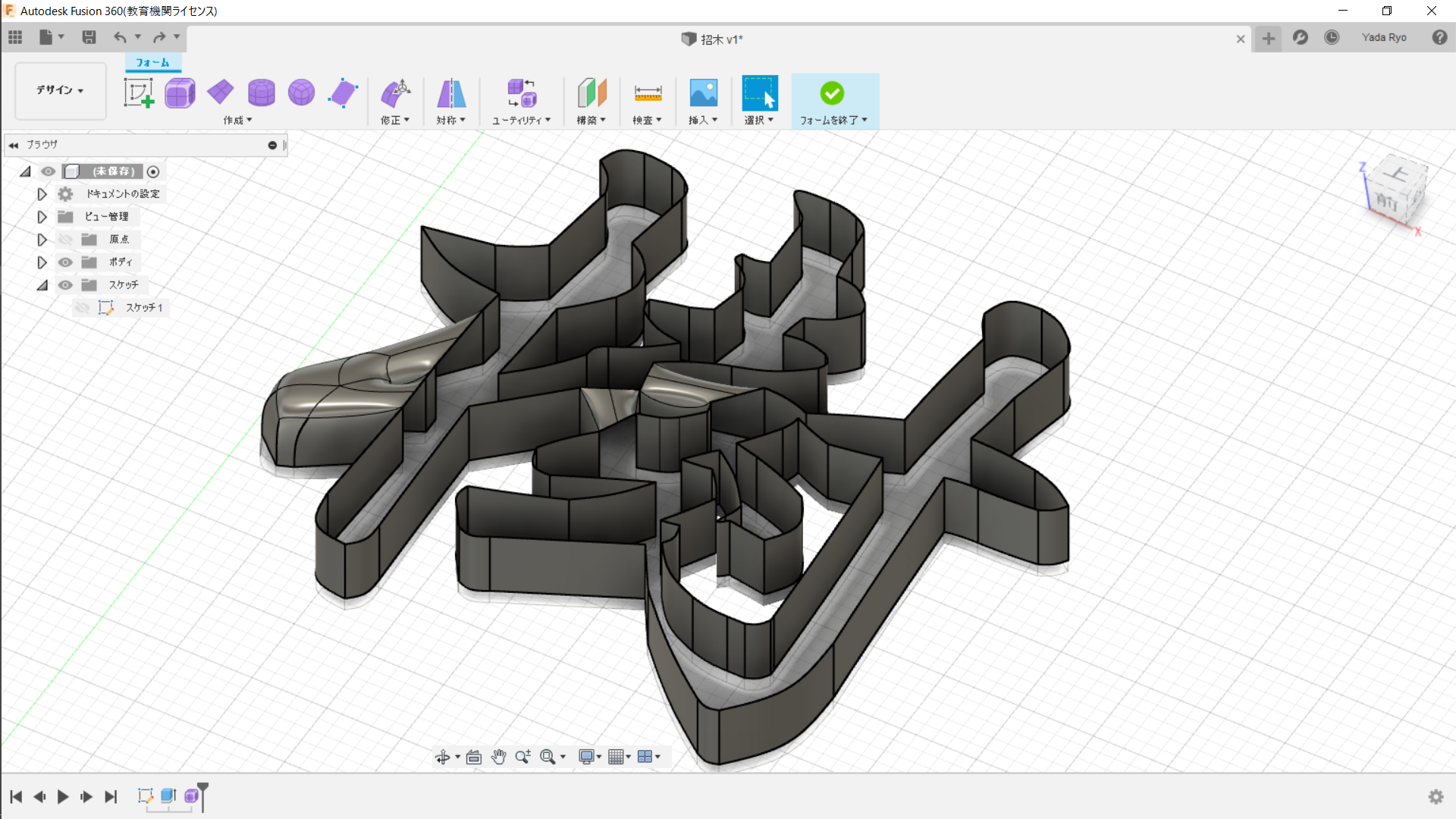Choose the Sphere form tool
1456x819 pixels.
coord(302,93)
